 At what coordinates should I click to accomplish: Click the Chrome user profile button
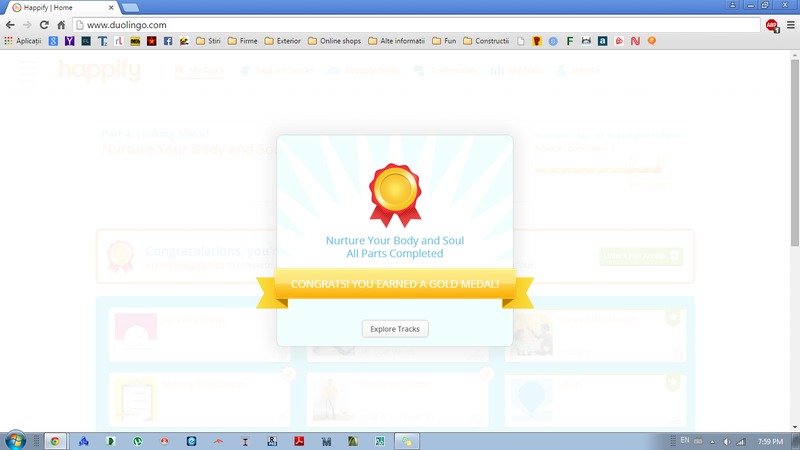coord(732,5)
